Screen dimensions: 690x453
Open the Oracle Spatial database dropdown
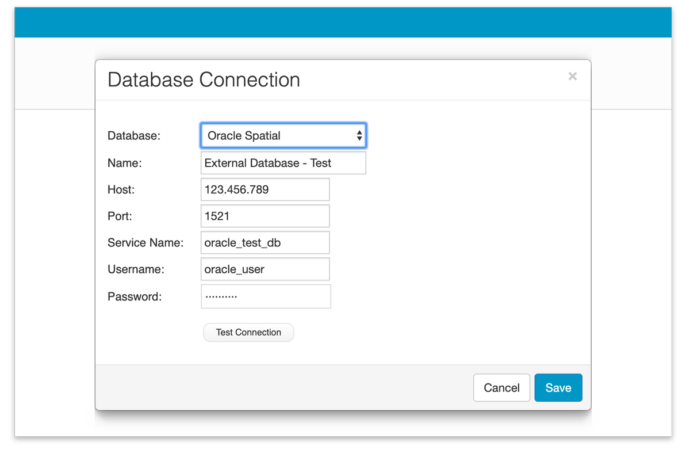click(x=283, y=135)
